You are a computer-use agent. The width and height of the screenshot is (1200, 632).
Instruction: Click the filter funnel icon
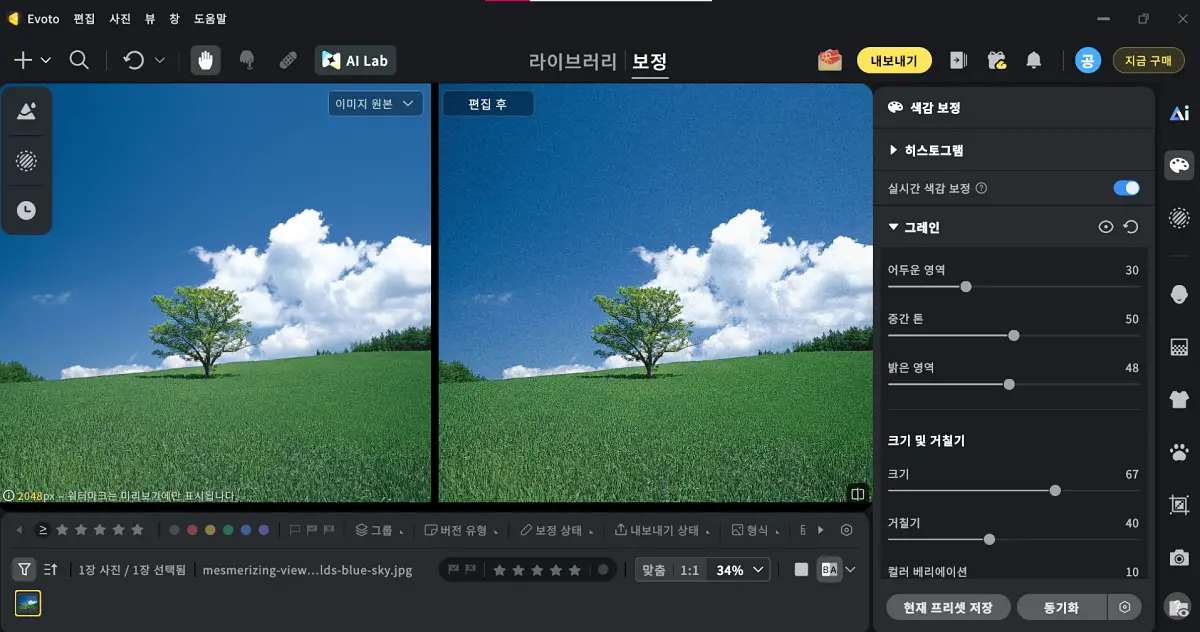(x=24, y=569)
